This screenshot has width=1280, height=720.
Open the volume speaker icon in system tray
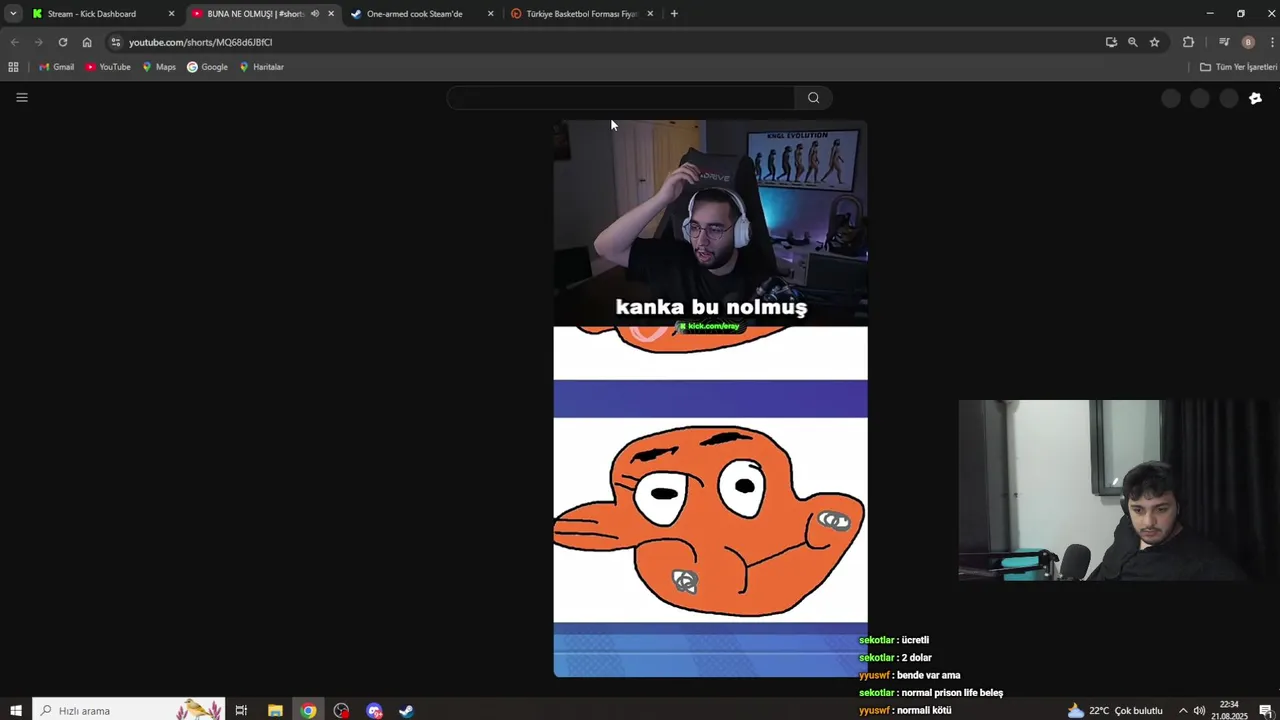click(x=1199, y=710)
